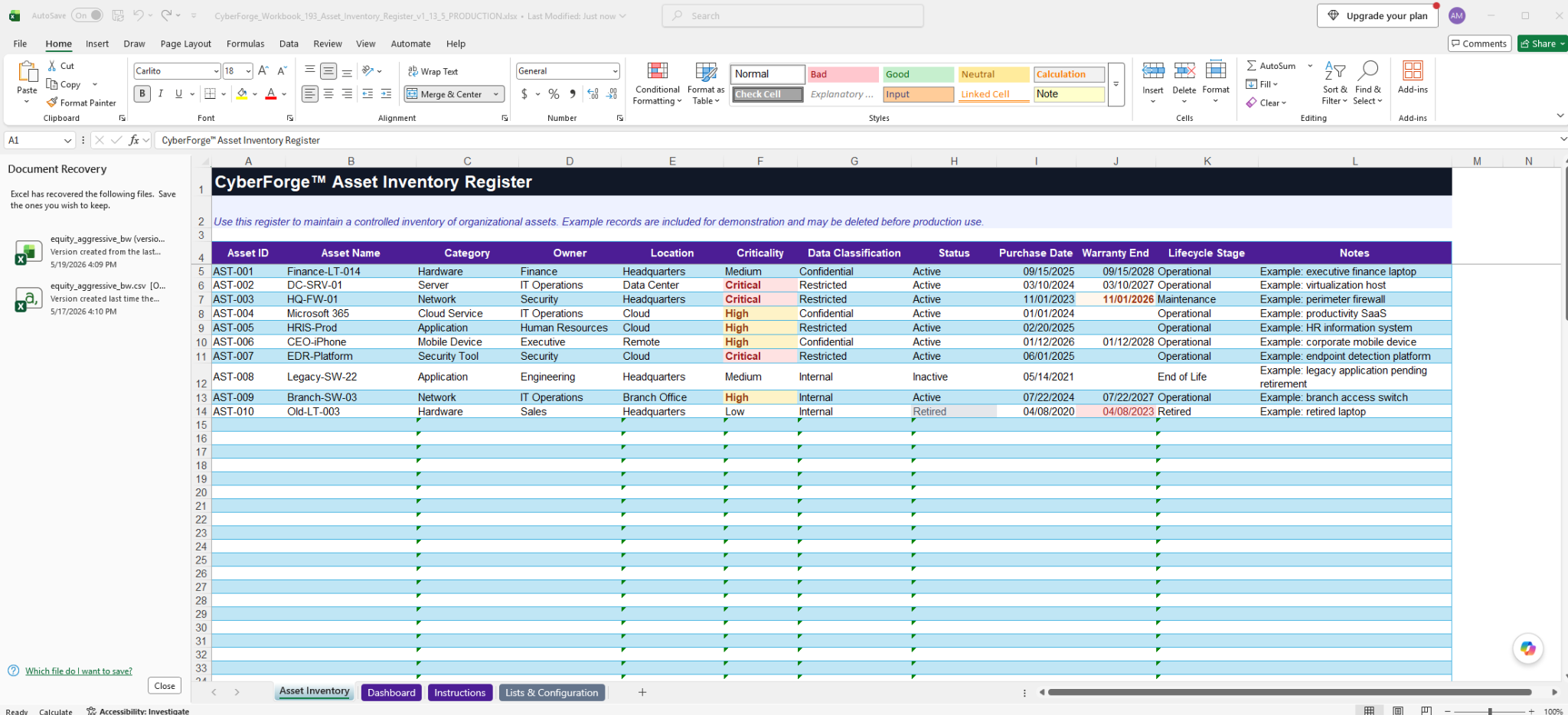Expand Merge & Center options arrow
1568x715 pixels.
496,94
